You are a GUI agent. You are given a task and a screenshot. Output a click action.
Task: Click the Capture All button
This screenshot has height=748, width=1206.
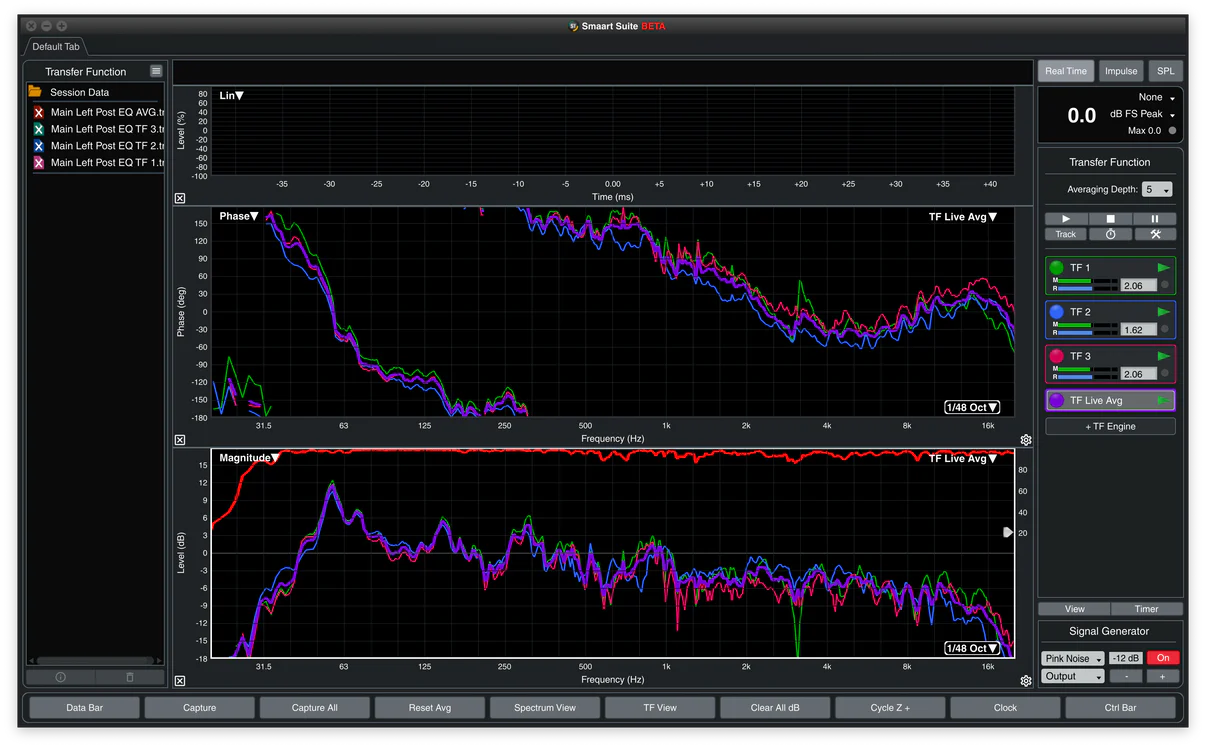click(x=315, y=707)
